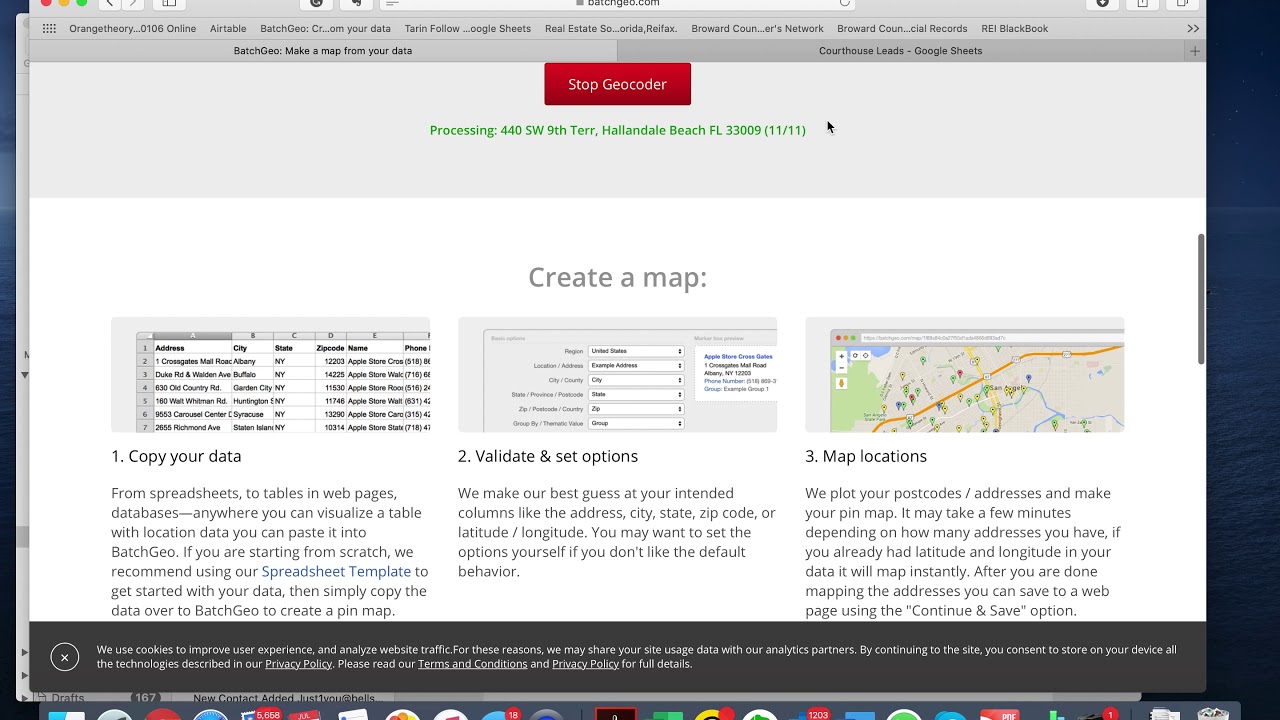Click the spreadsheet data thumbnail image
Screen dimensions: 1280x720
click(x=270, y=375)
